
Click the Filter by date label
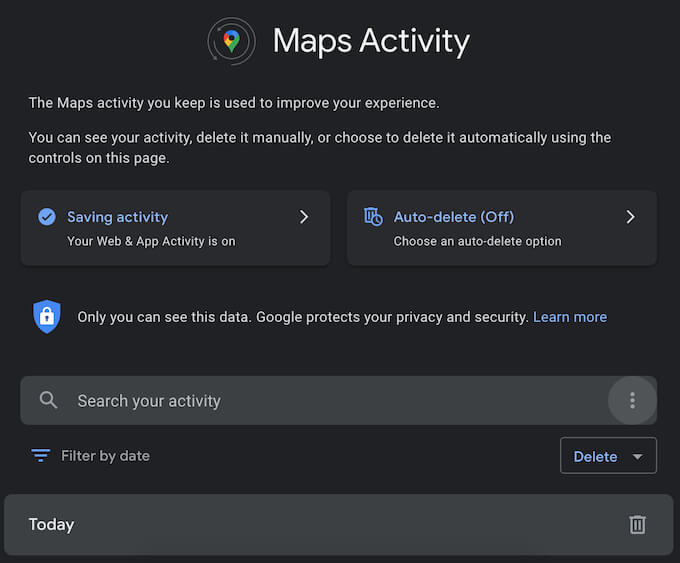click(x=105, y=456)
